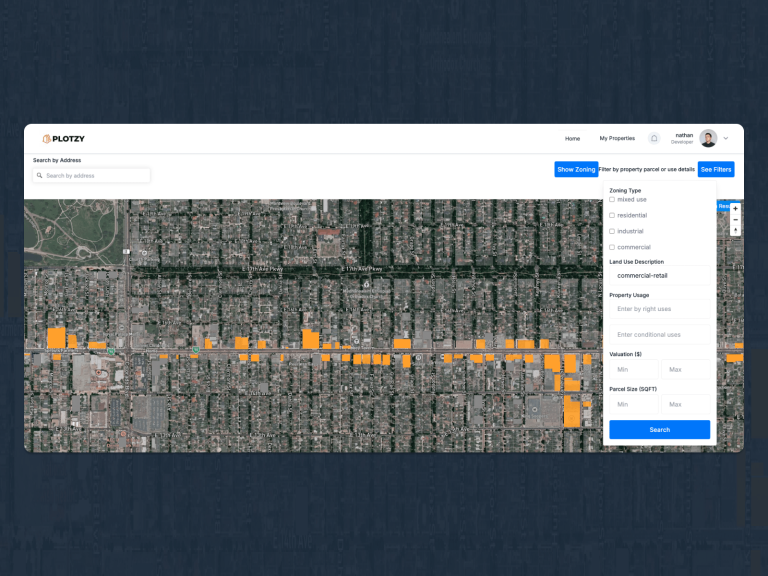The height and width of the screenshot is (576, 768).
Task: Open My Properties in the navigation
Action: [617, 139]
